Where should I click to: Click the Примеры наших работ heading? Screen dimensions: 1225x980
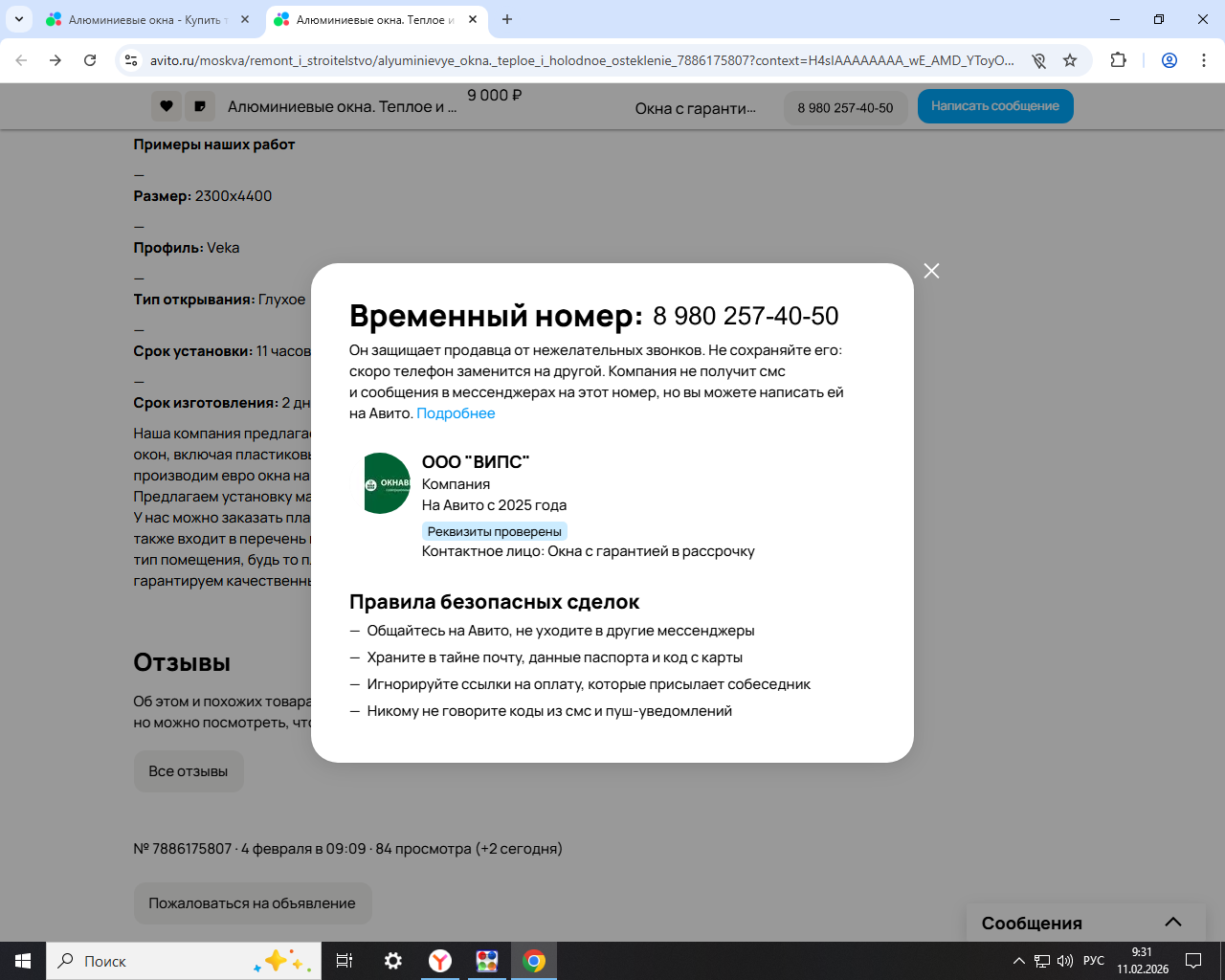pos(214,145)
